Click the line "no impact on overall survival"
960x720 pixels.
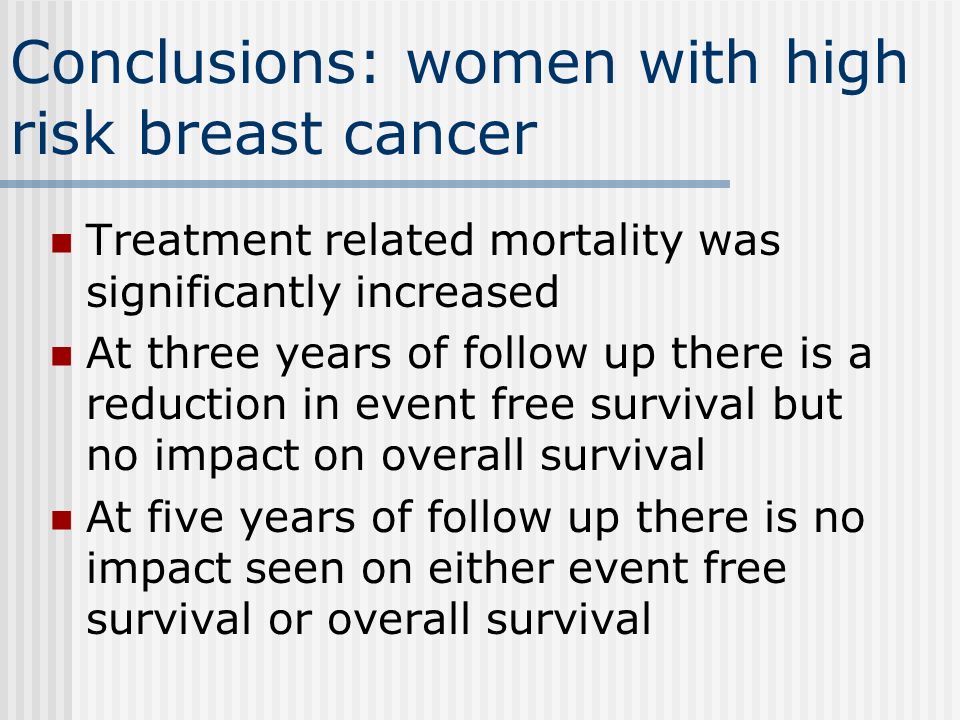click(396, 457)
